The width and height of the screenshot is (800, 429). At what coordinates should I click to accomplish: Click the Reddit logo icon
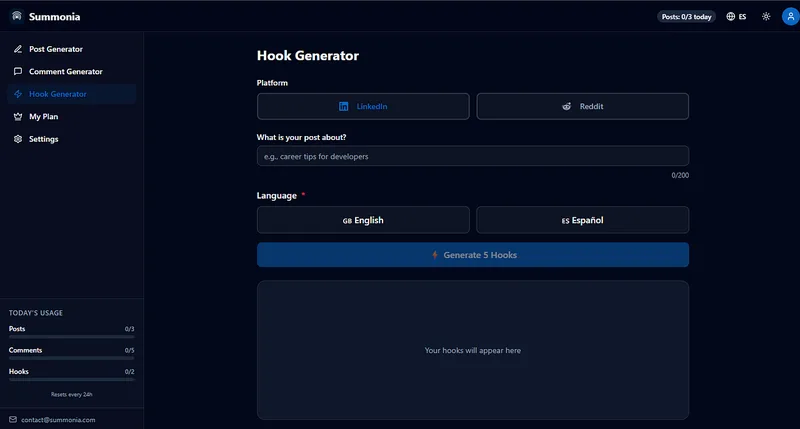[x=566, y=106]
